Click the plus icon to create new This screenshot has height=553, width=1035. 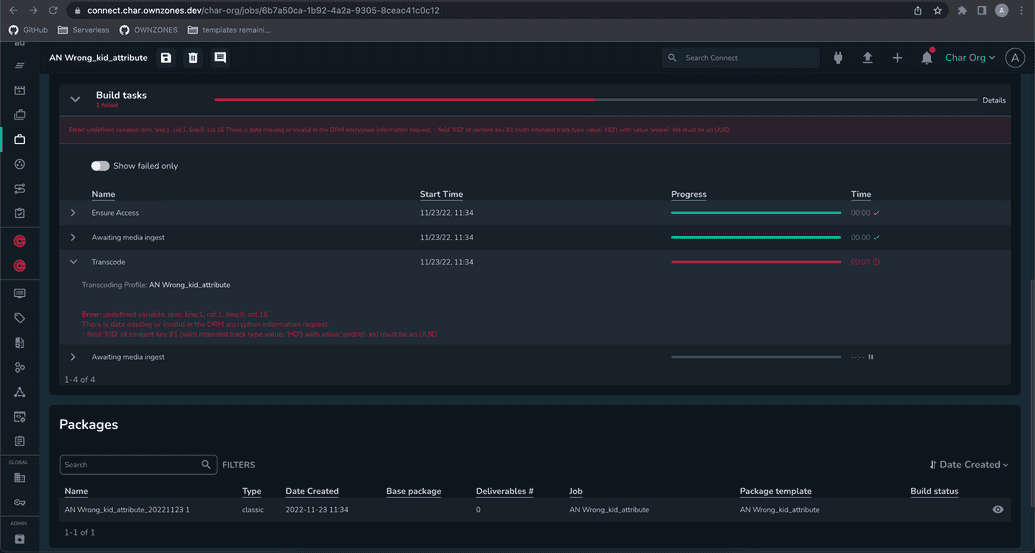point(897,58)
